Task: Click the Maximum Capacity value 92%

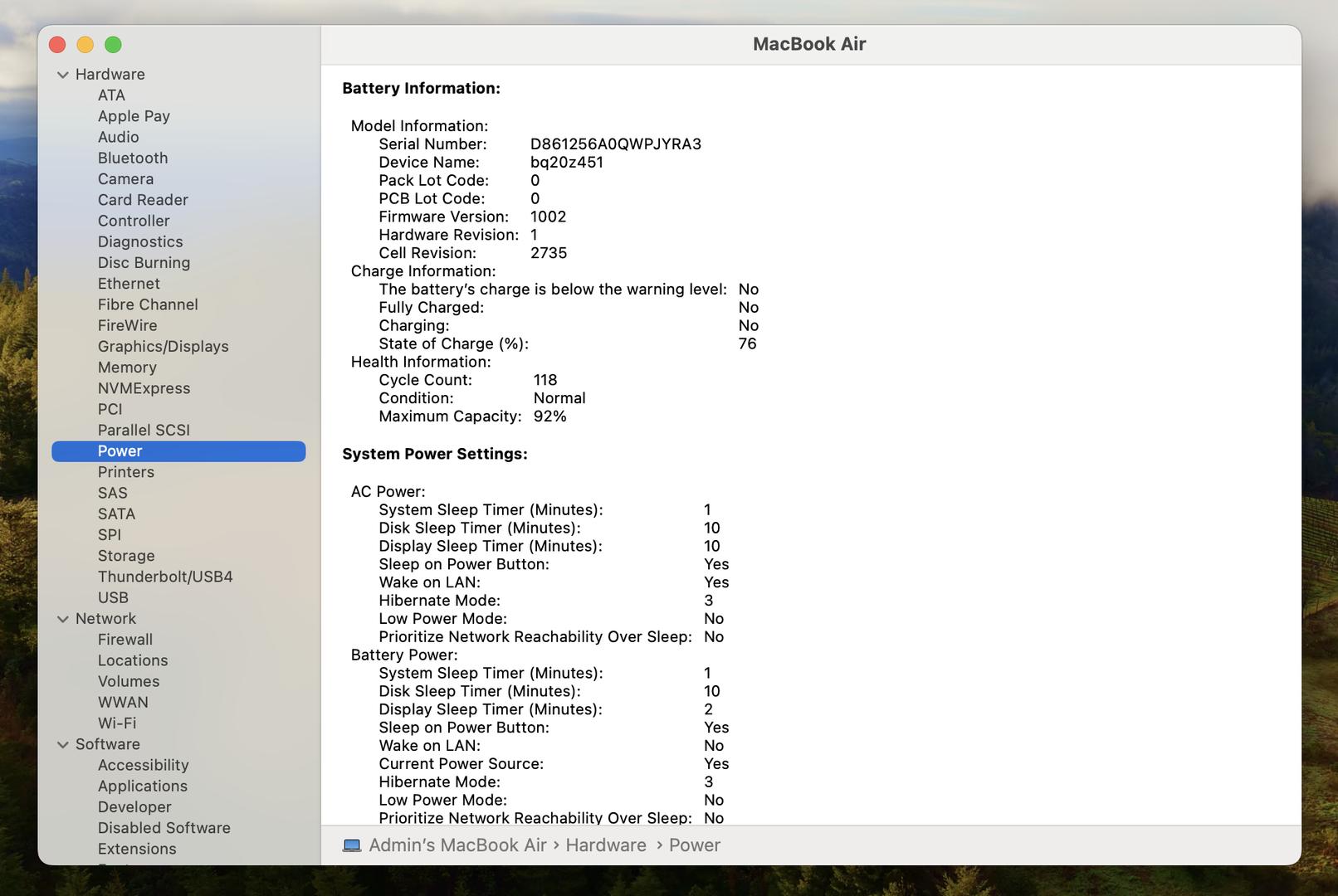Action: (549, 416)
